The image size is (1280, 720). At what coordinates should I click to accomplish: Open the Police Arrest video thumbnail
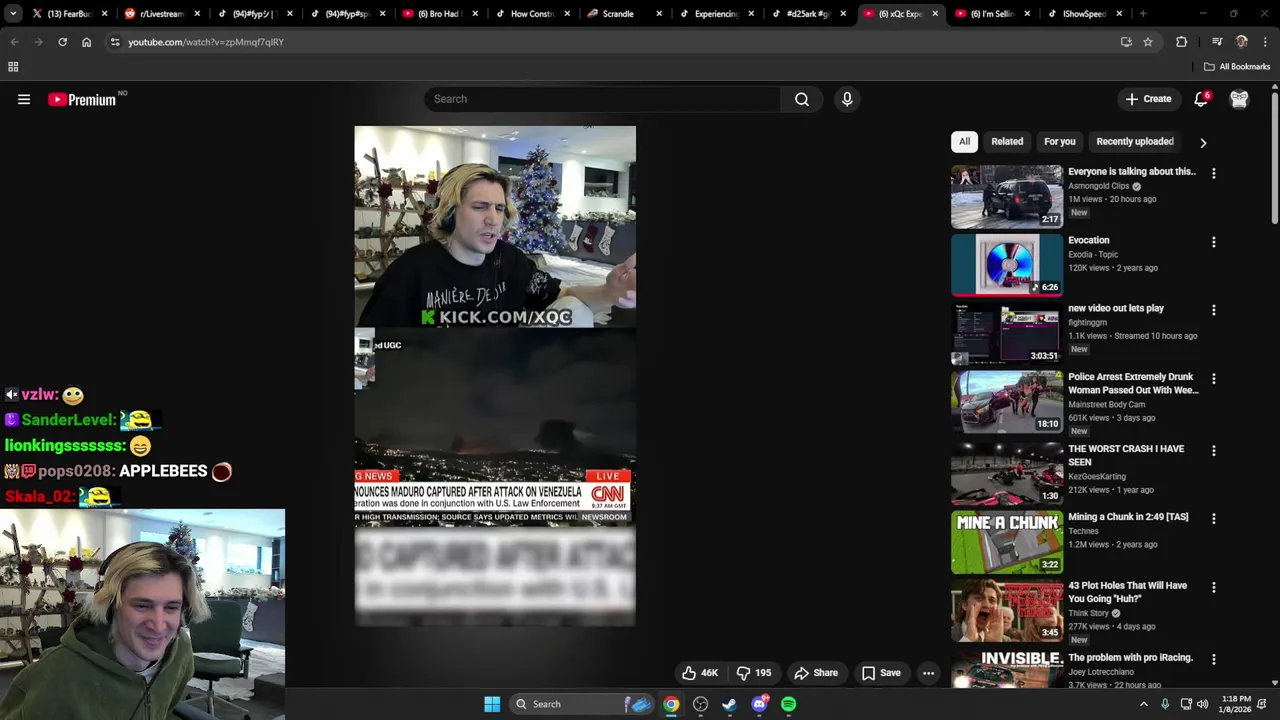coord(1006,402)
